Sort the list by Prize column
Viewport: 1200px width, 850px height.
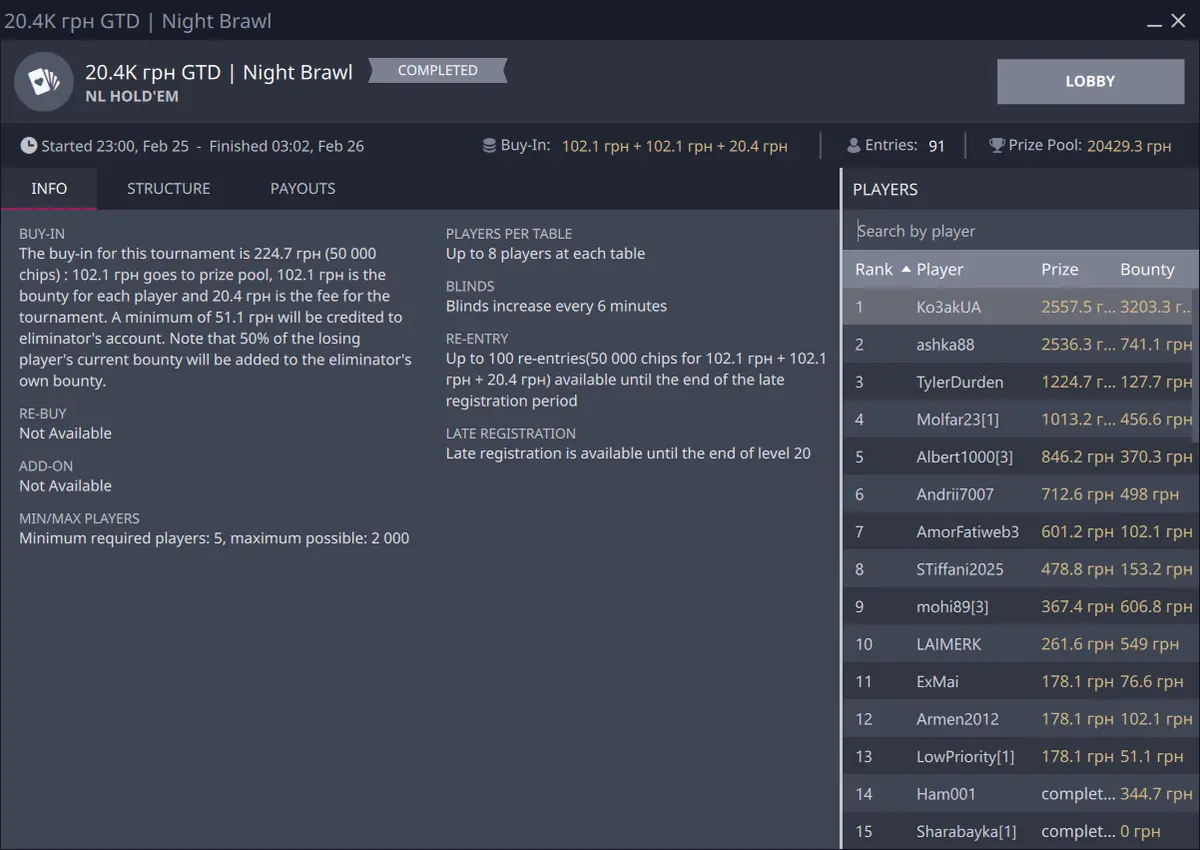pos(1059,269)
